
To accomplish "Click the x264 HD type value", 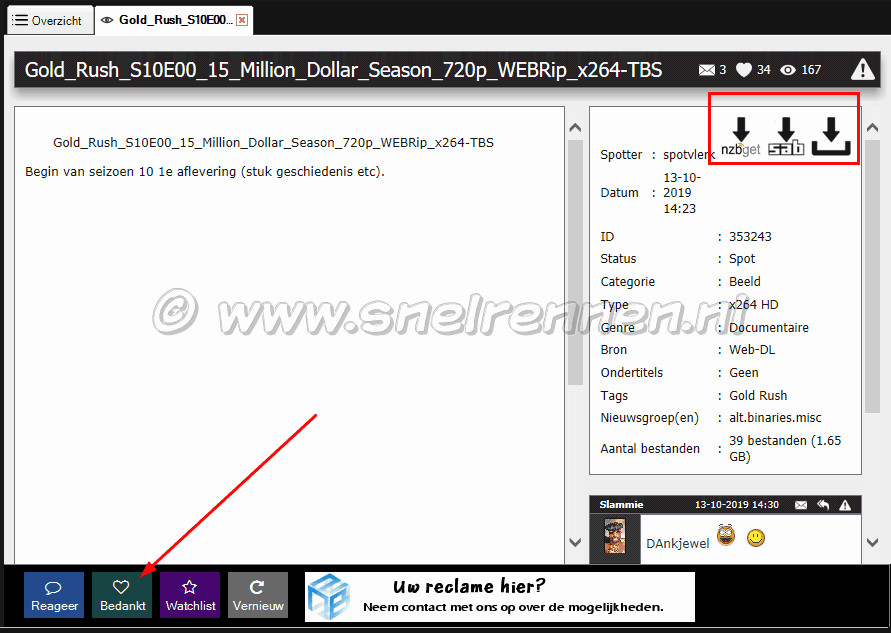I will tap(753, 305).
